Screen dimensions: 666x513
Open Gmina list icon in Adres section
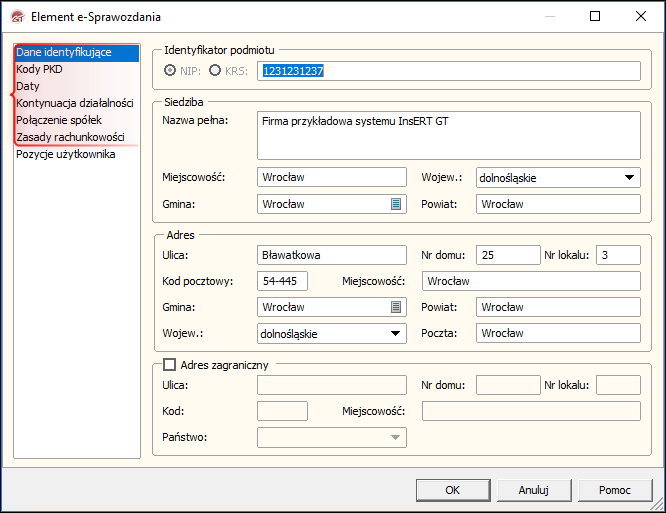[x=395, y=307]
